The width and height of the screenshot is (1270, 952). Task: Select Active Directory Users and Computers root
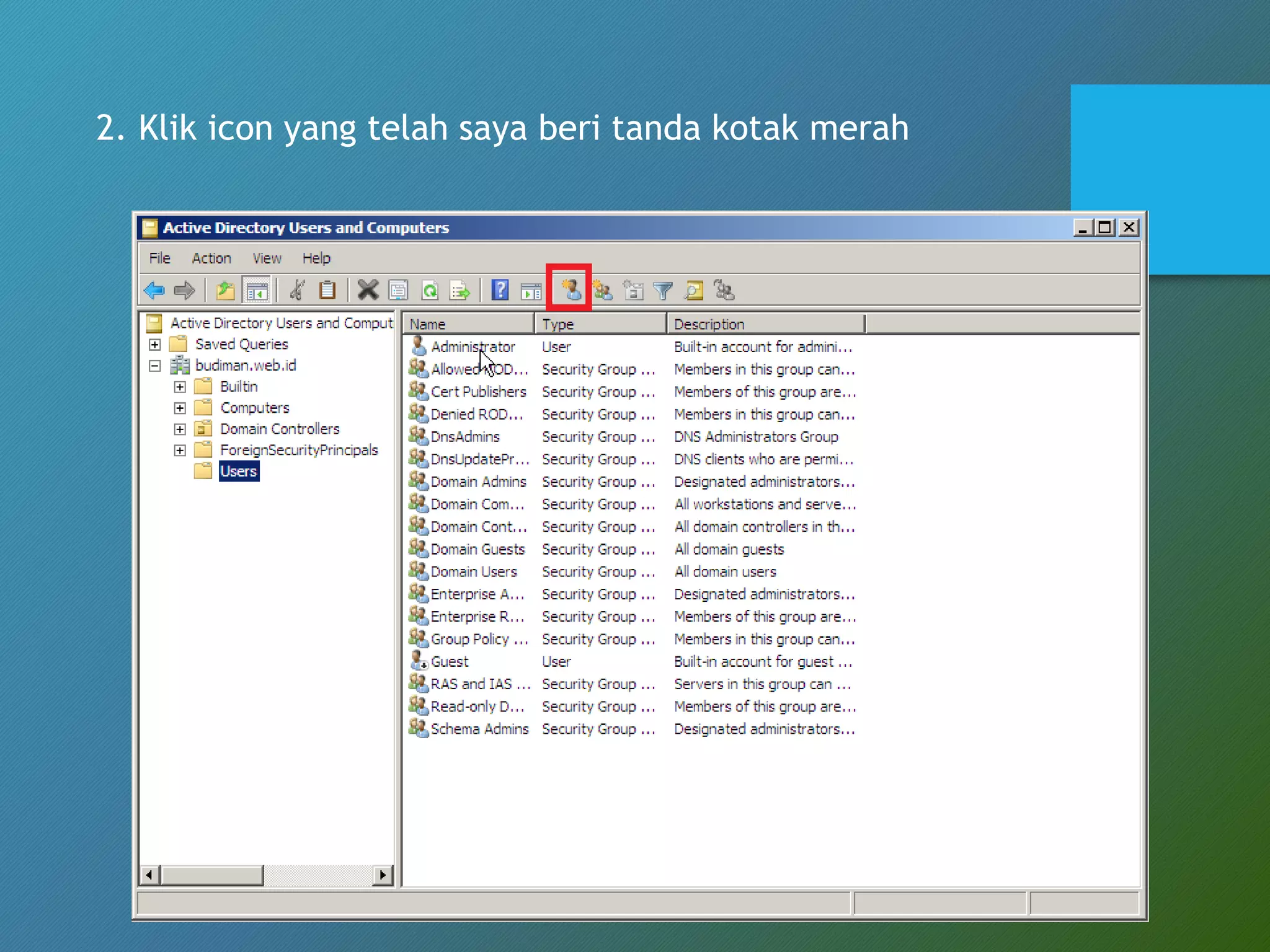[282, 323]
